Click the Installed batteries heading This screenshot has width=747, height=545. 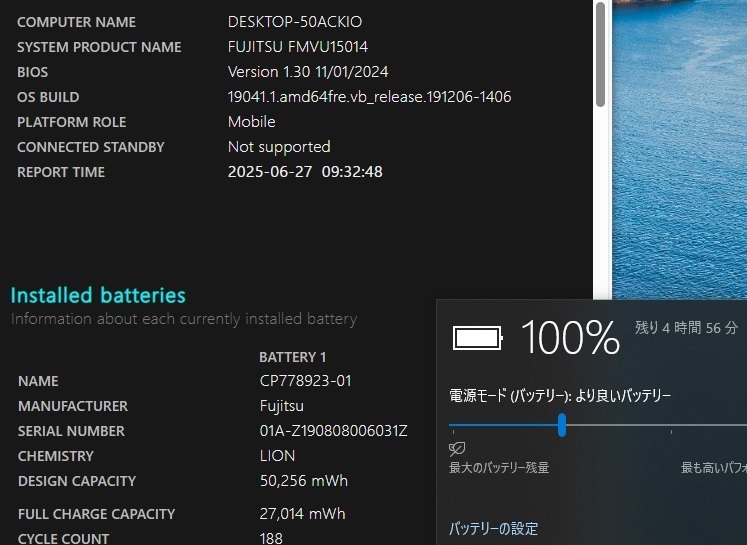click(x=98, y=295)
